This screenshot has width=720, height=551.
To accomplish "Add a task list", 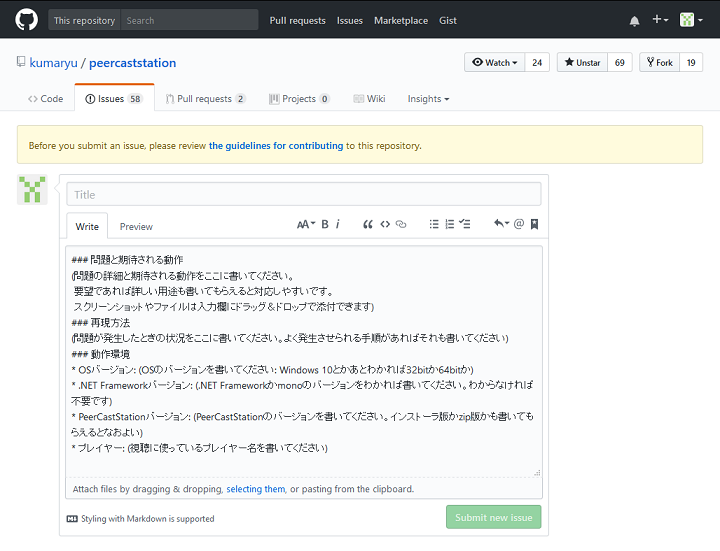I will pyautogui.click(x=465, y=224).
